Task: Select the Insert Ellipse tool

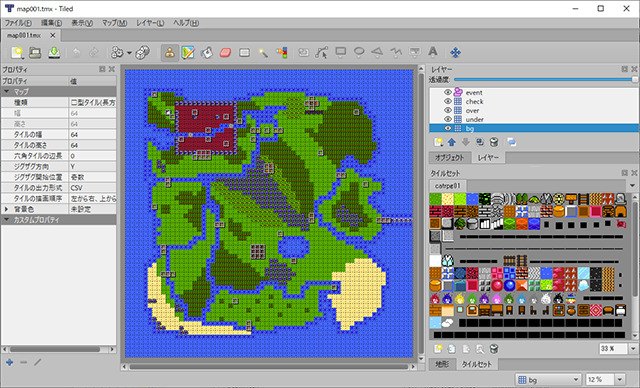Action: pos(359,52)
